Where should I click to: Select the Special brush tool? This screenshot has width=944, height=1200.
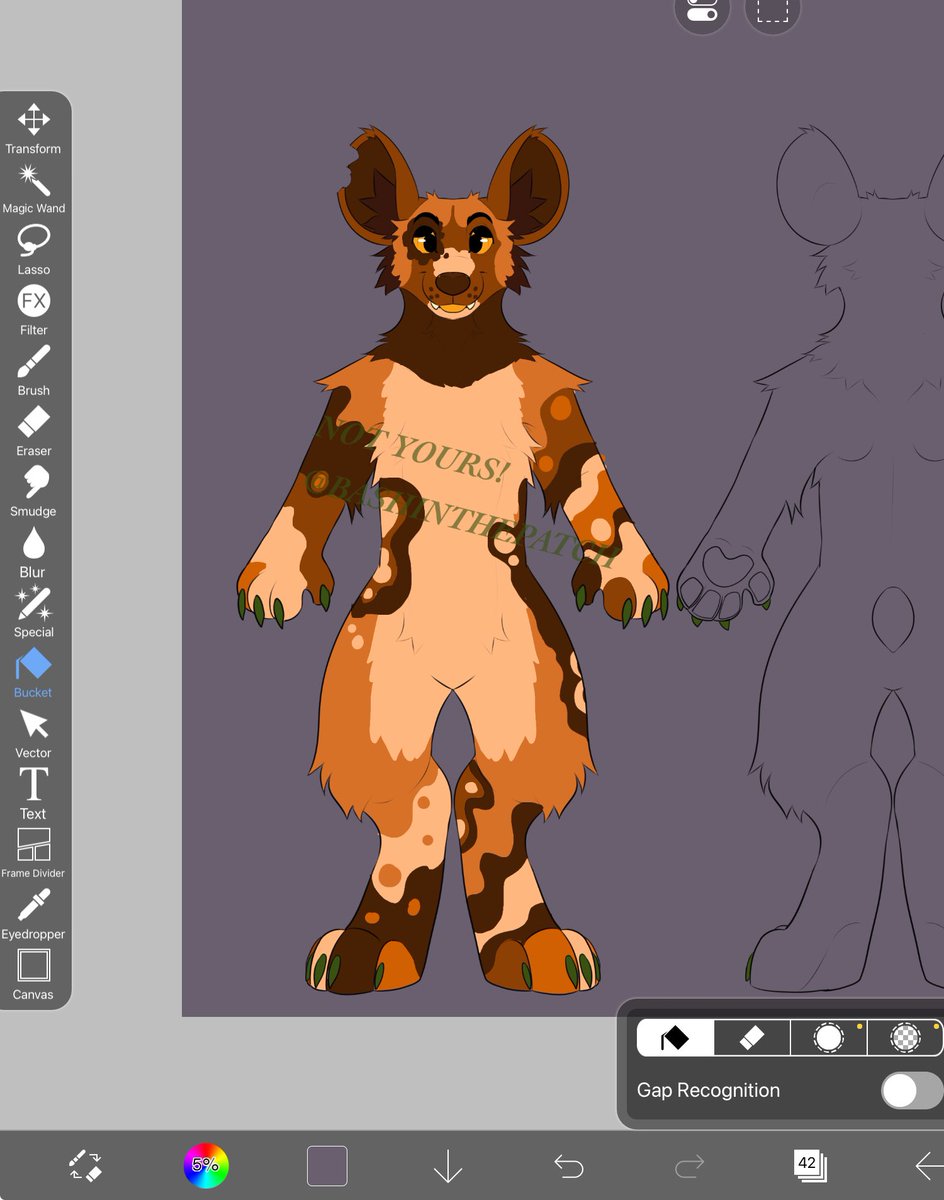33,613
